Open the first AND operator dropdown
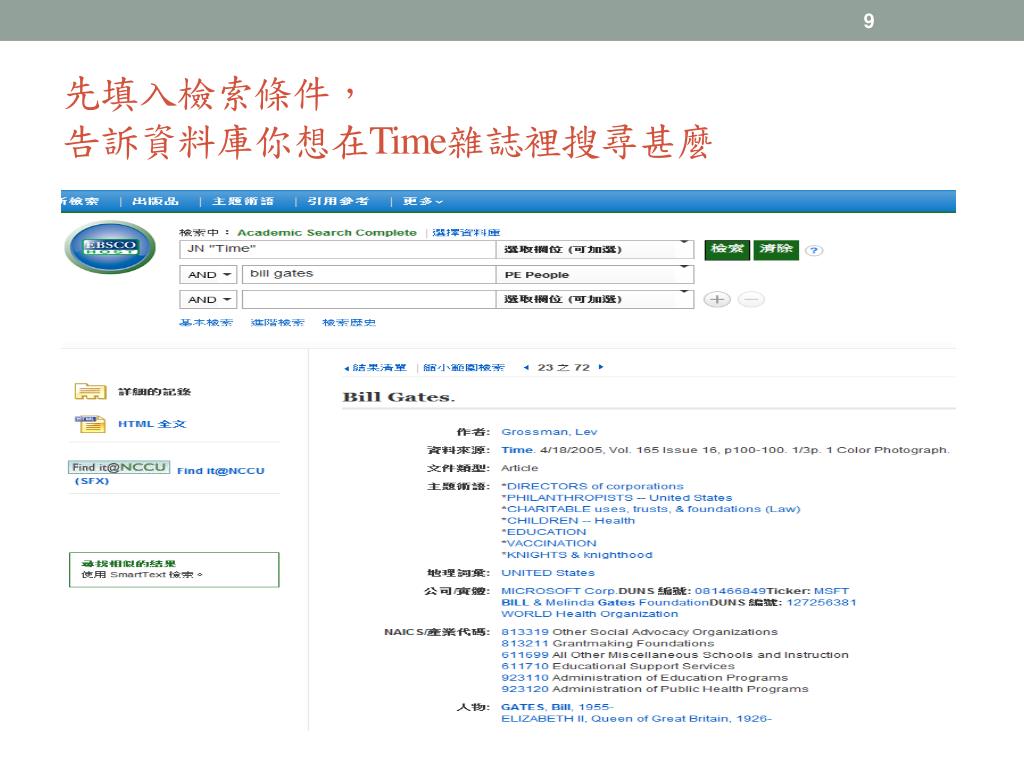 (208, 275)
